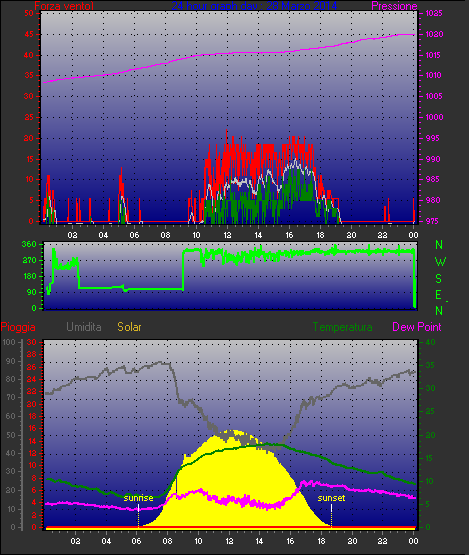Click the W compass direction label
The width and height of the screenshot is (469, 555).
(440, 262)
